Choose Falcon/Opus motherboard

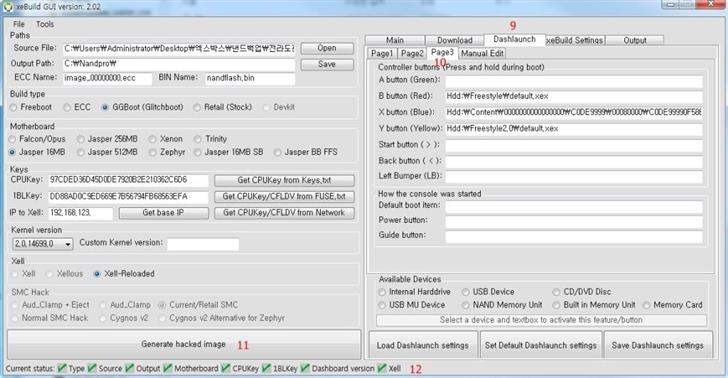(38, 139)
